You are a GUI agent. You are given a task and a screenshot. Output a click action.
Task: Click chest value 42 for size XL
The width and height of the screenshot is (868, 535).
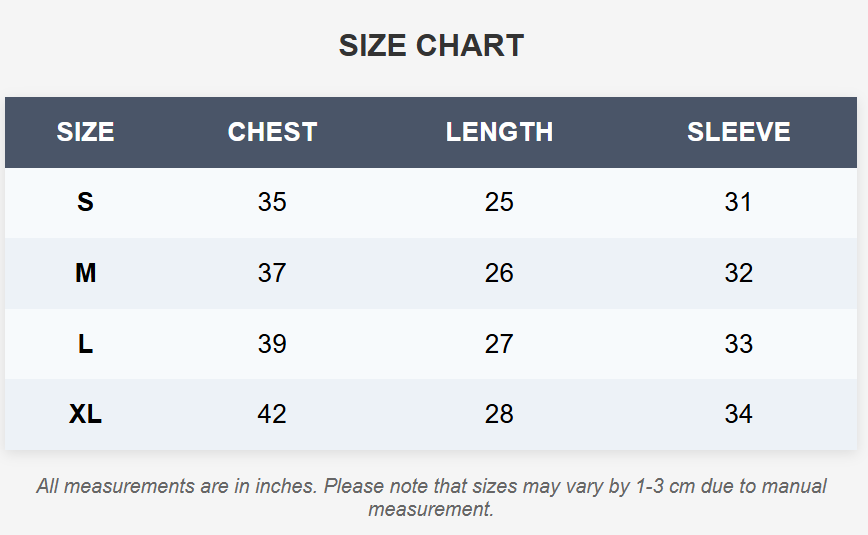[272, 414]
